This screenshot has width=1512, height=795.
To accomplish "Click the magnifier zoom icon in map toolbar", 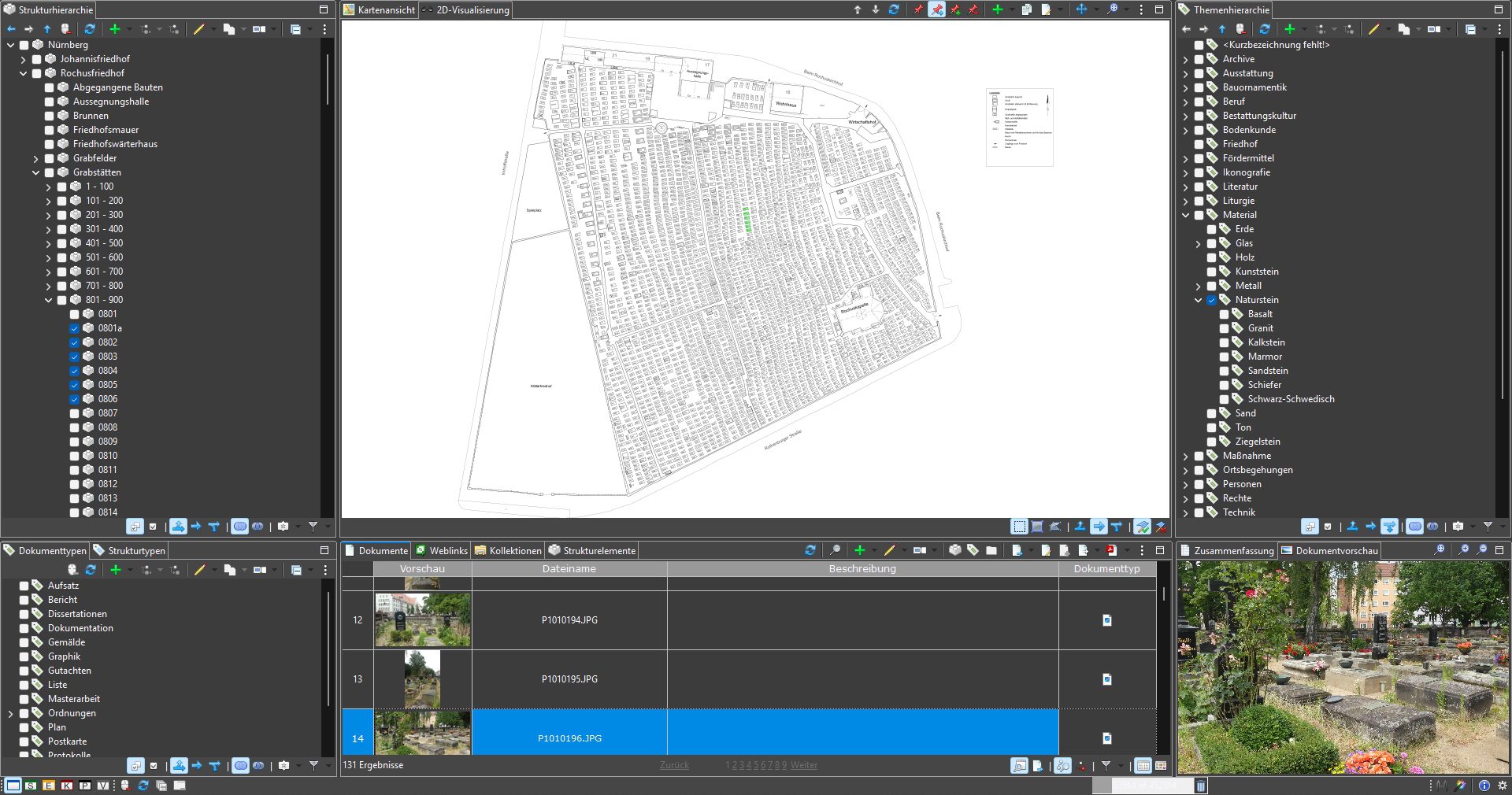I will 1112,9.
